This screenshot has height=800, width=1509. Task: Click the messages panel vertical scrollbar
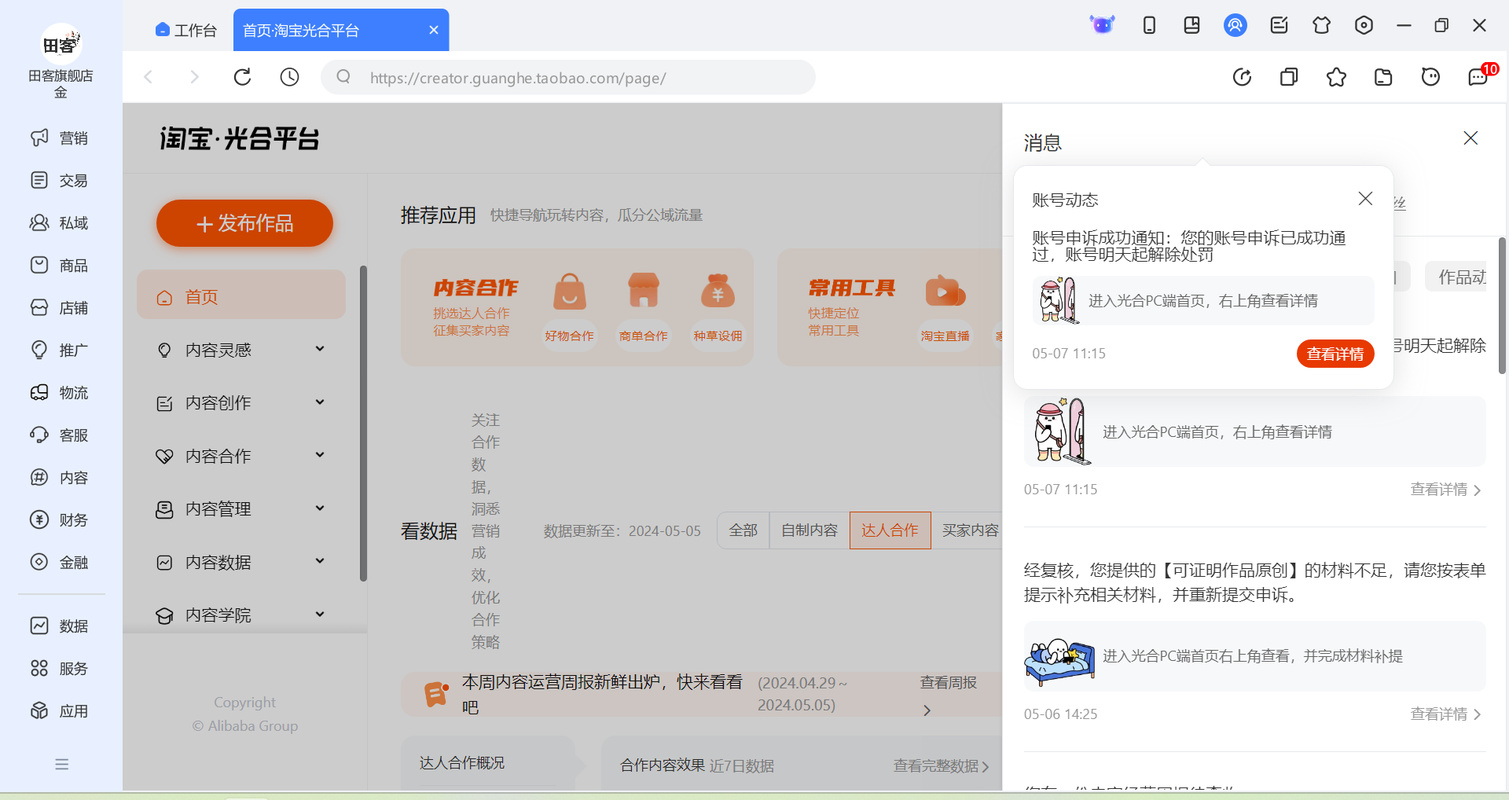pos(1502,305)
